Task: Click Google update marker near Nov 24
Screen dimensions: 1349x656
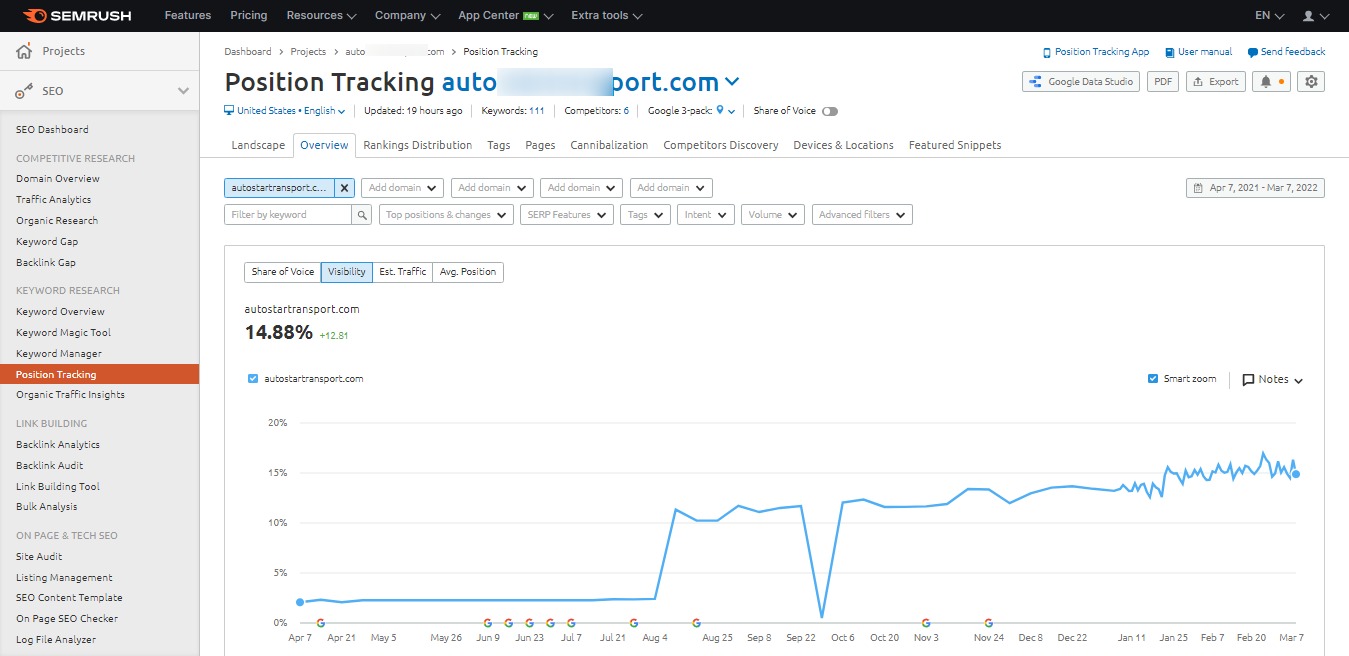Action: coord(988,623)
